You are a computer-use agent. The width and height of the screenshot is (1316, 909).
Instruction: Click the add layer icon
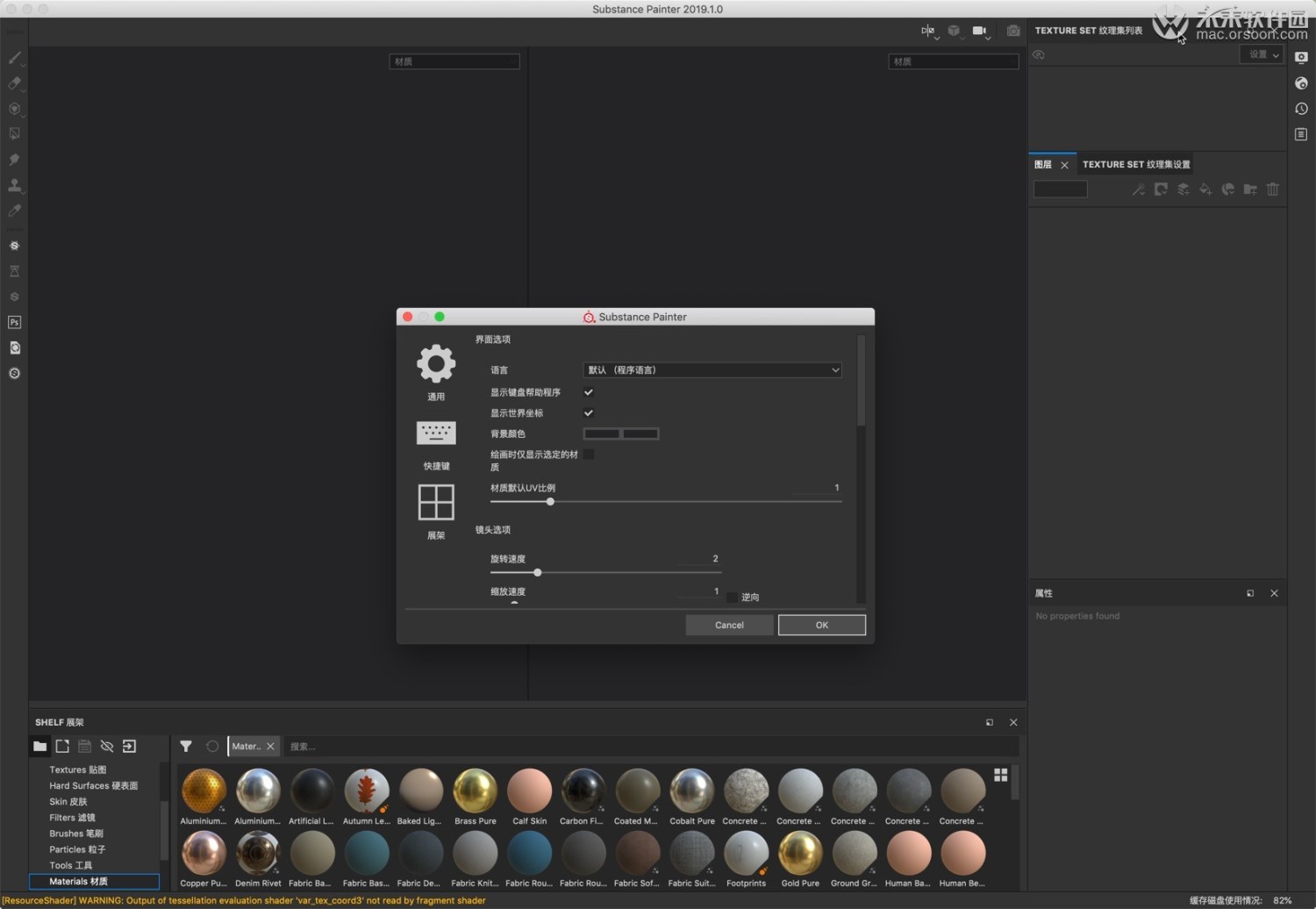[x=1183, y=190]
